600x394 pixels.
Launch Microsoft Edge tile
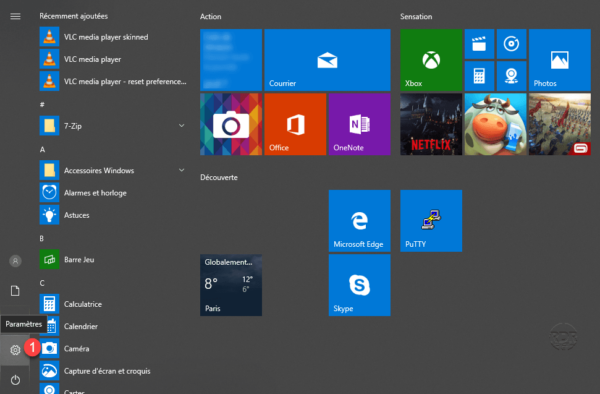(359, 221)
